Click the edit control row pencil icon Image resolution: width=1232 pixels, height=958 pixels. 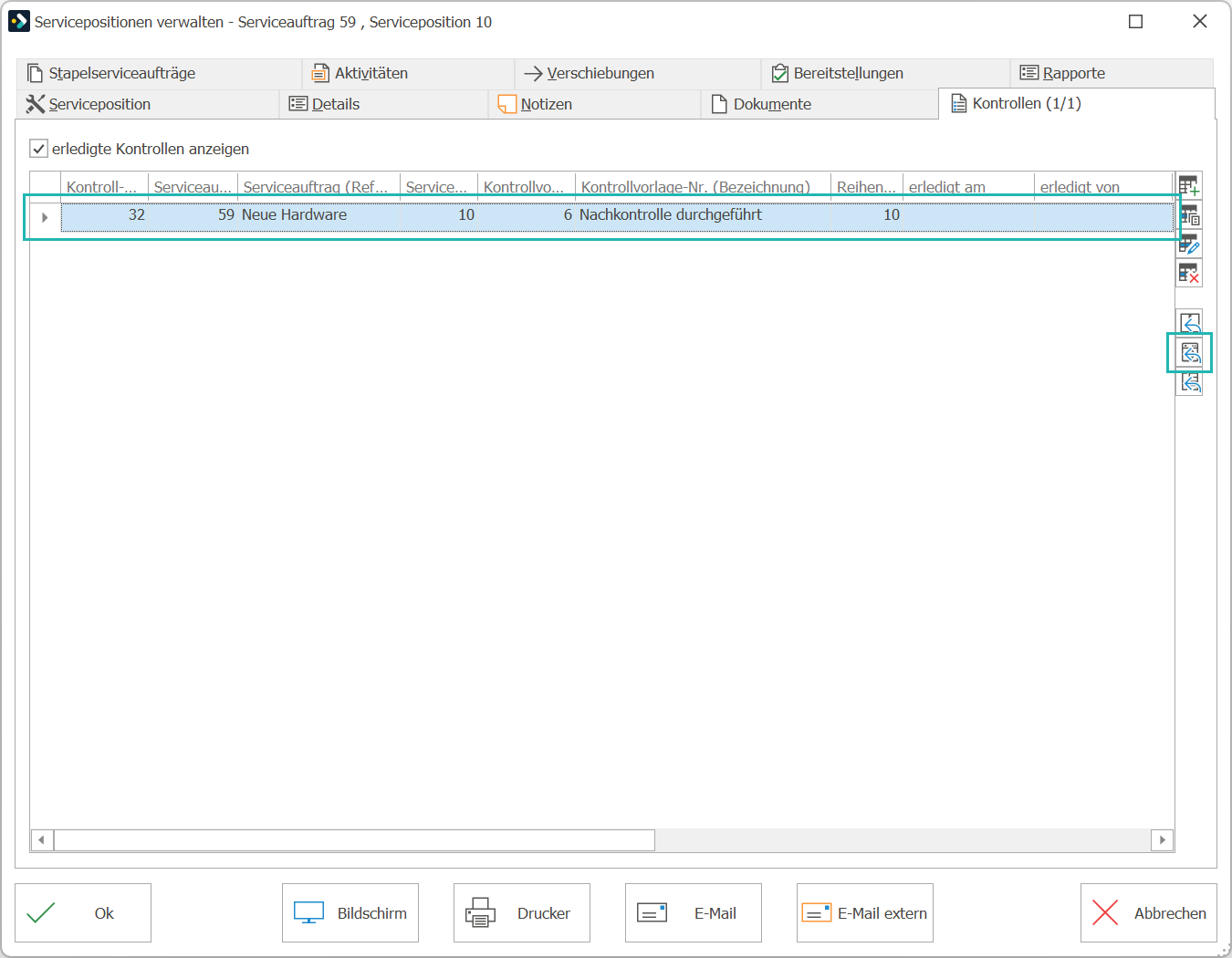point(1189,244)
